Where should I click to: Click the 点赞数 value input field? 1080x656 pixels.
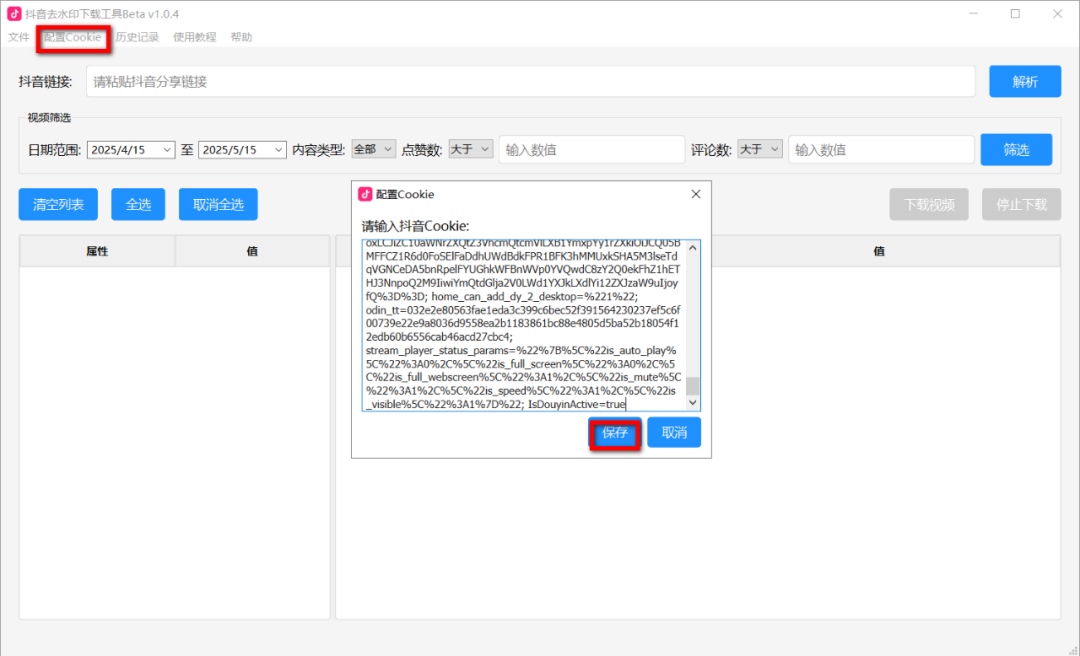[x=592, y=150]
